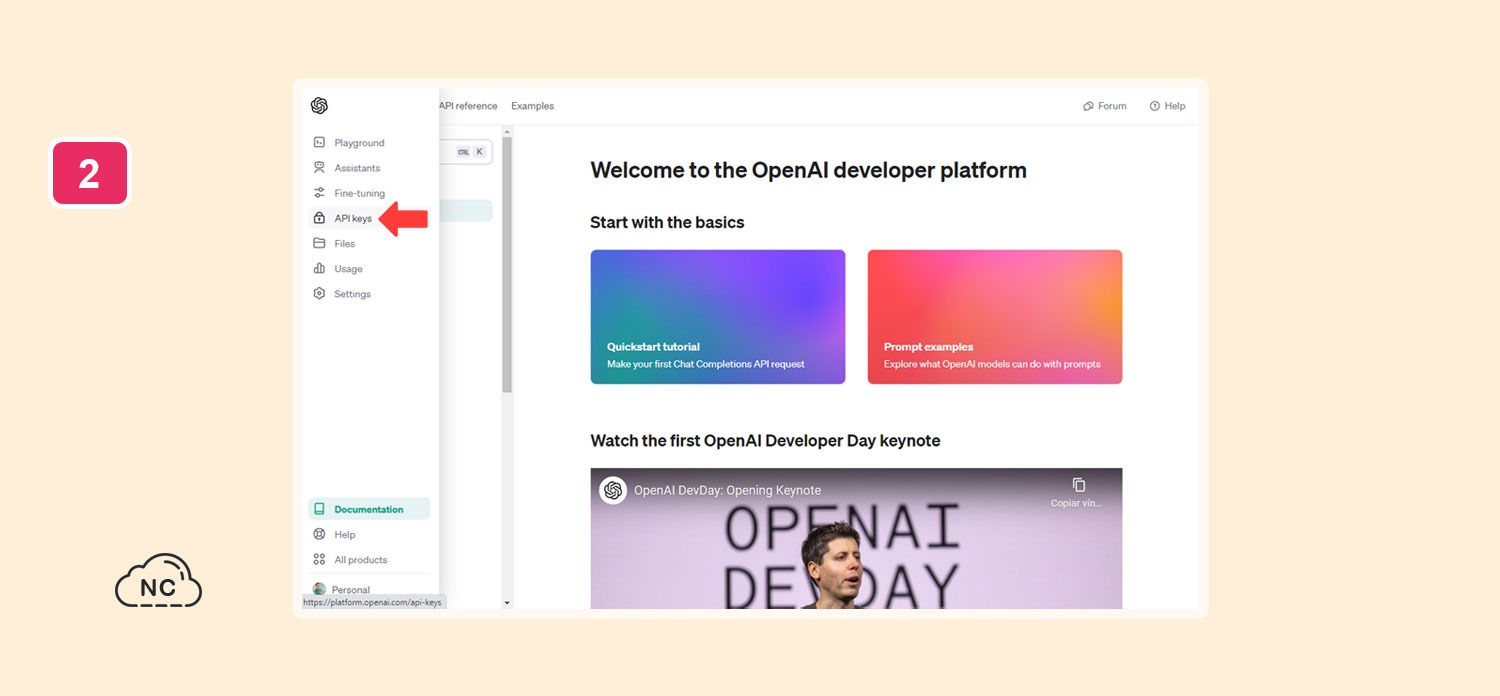Click the Personal account avatar
Screen dimensions: 1500x696
319,589
